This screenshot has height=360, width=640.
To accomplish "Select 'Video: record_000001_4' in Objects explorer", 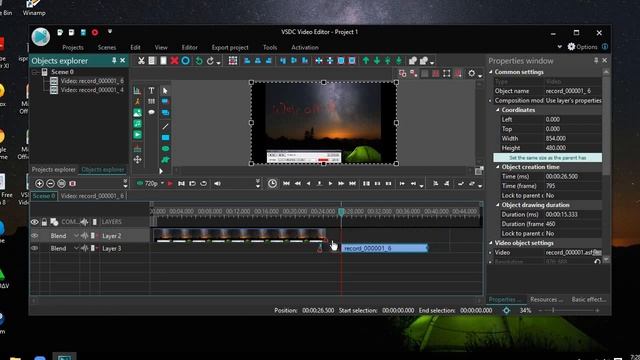I will click(91, 90).
